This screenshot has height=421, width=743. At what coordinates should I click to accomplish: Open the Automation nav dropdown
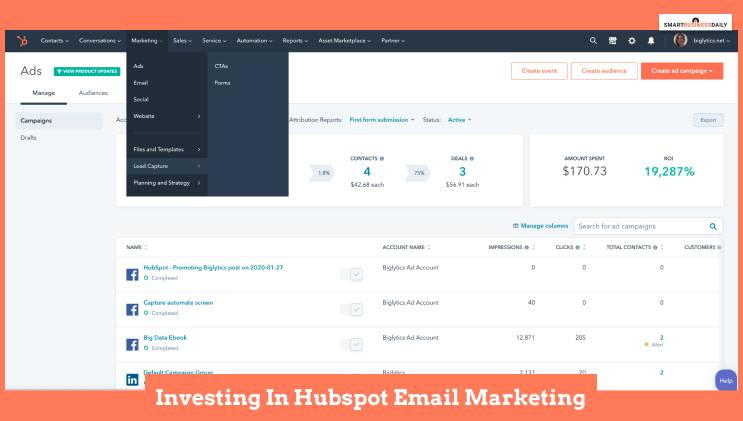254,41
